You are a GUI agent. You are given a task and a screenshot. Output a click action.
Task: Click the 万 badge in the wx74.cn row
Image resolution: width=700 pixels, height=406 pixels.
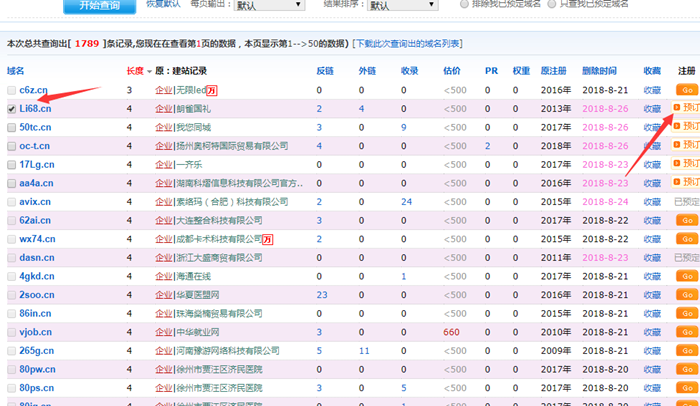click(267, 239)
